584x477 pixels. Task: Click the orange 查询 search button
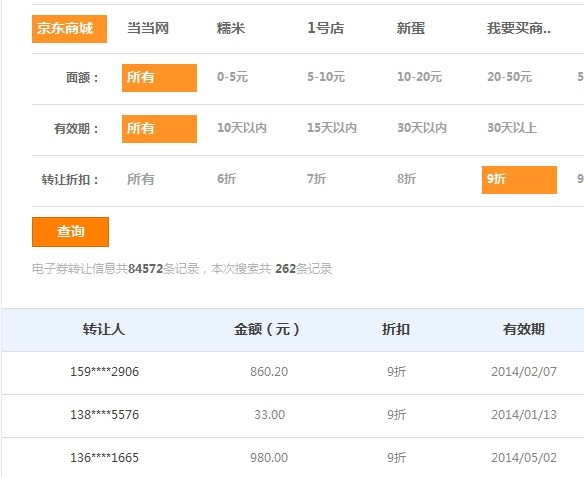coord(70,232)
